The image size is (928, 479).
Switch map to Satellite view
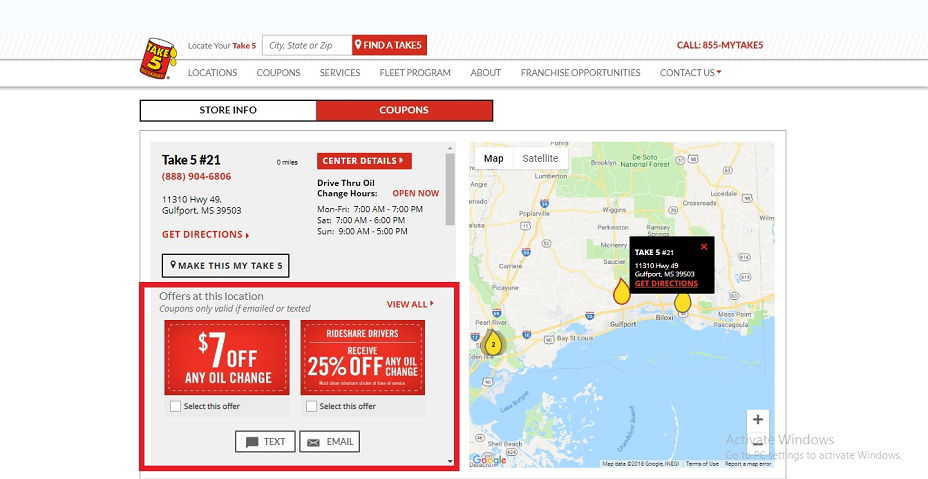pos(540,158)
